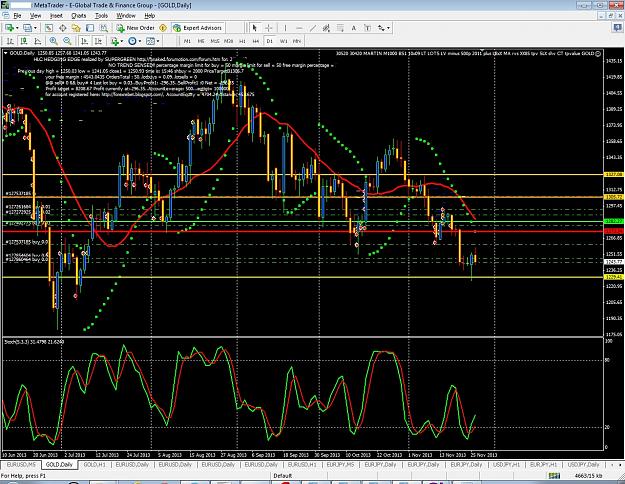Switch to Line Chart display
Viewport: 625px width, 484px height.
37,41
